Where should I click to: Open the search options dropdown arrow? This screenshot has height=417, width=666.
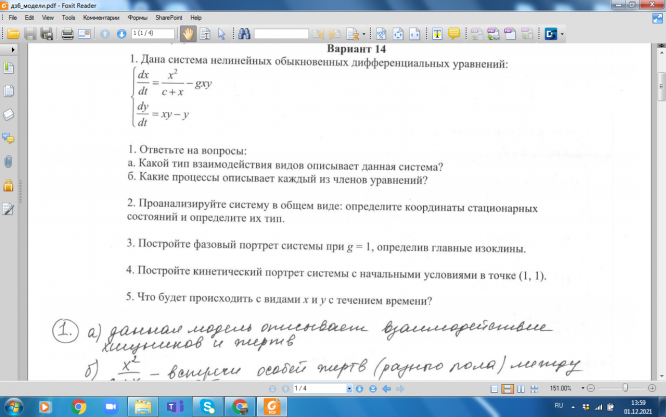364,34
